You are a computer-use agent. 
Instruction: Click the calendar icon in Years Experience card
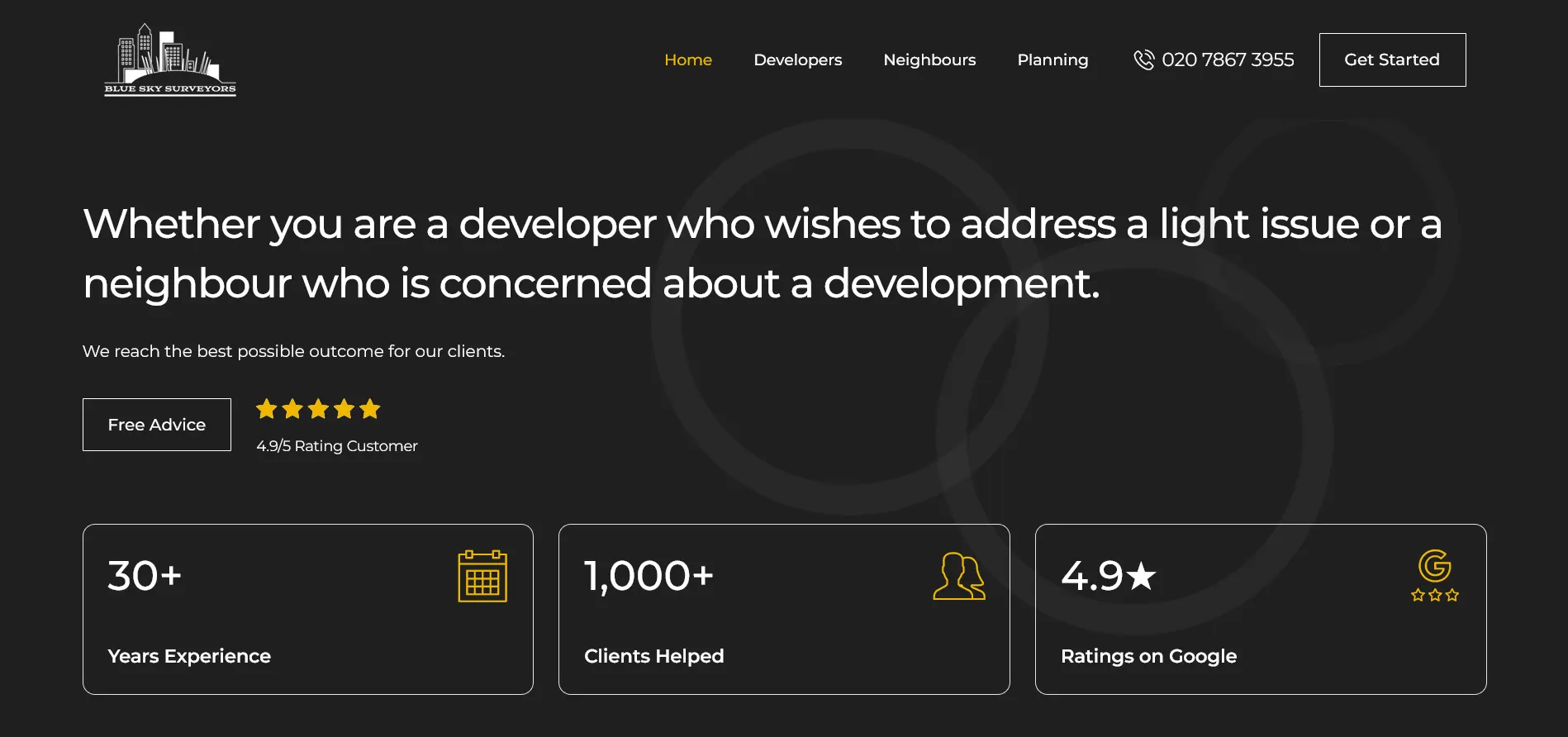point(482,576)
